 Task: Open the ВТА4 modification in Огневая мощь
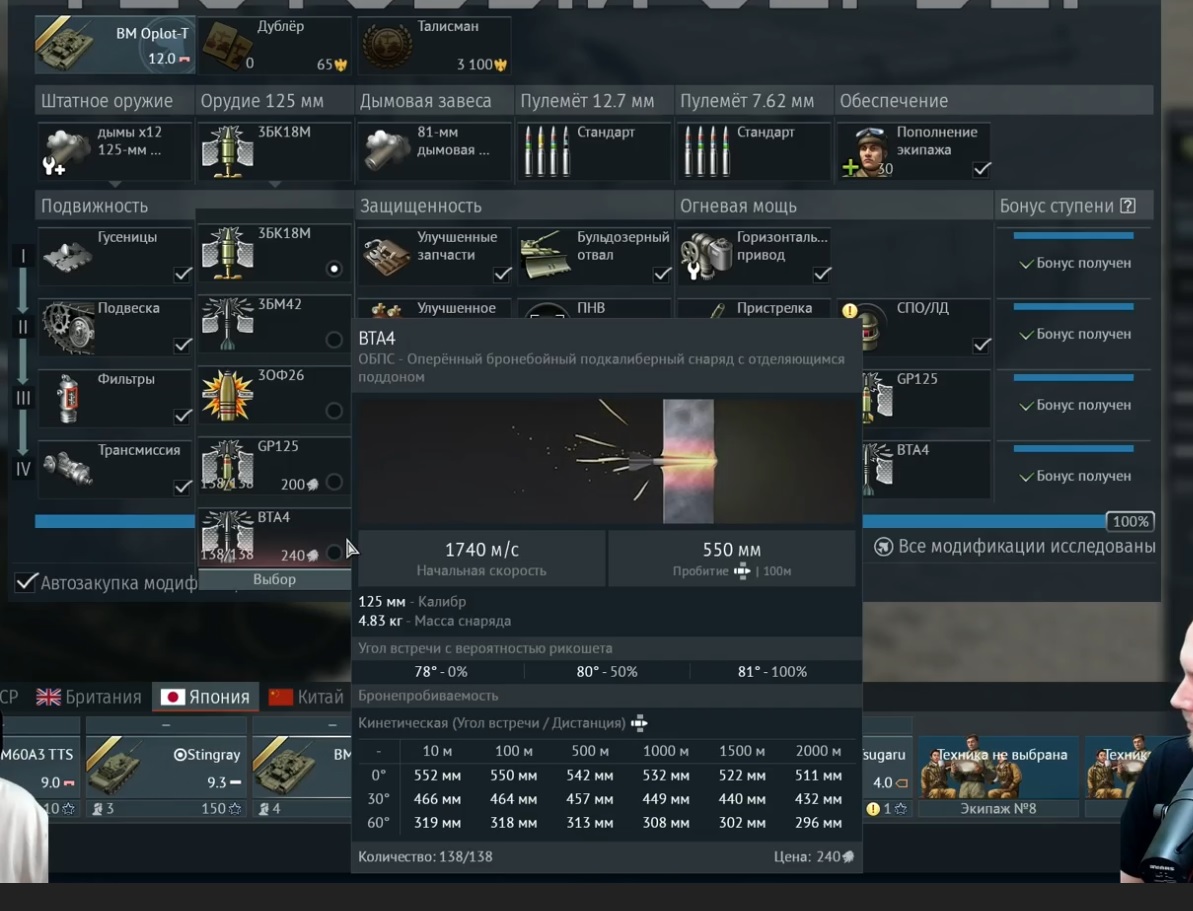click(926, 469)
